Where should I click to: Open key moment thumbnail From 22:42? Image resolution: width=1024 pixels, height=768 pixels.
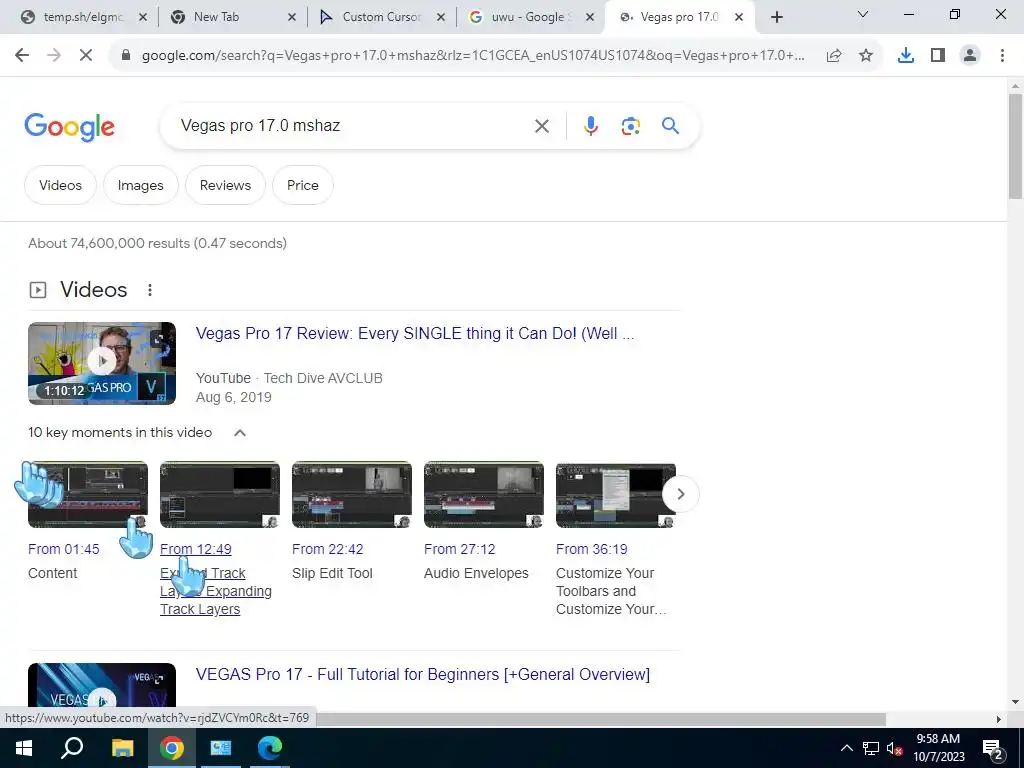[x=351, y=494]
